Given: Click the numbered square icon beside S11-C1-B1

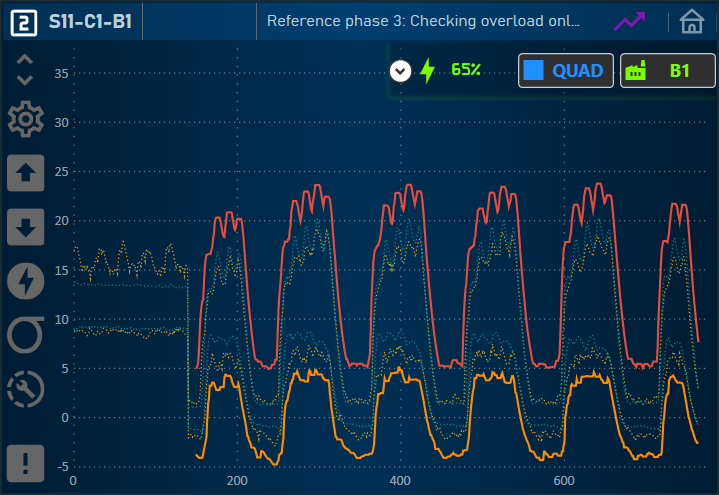Looking at the screenshot, I should [25, 21].
